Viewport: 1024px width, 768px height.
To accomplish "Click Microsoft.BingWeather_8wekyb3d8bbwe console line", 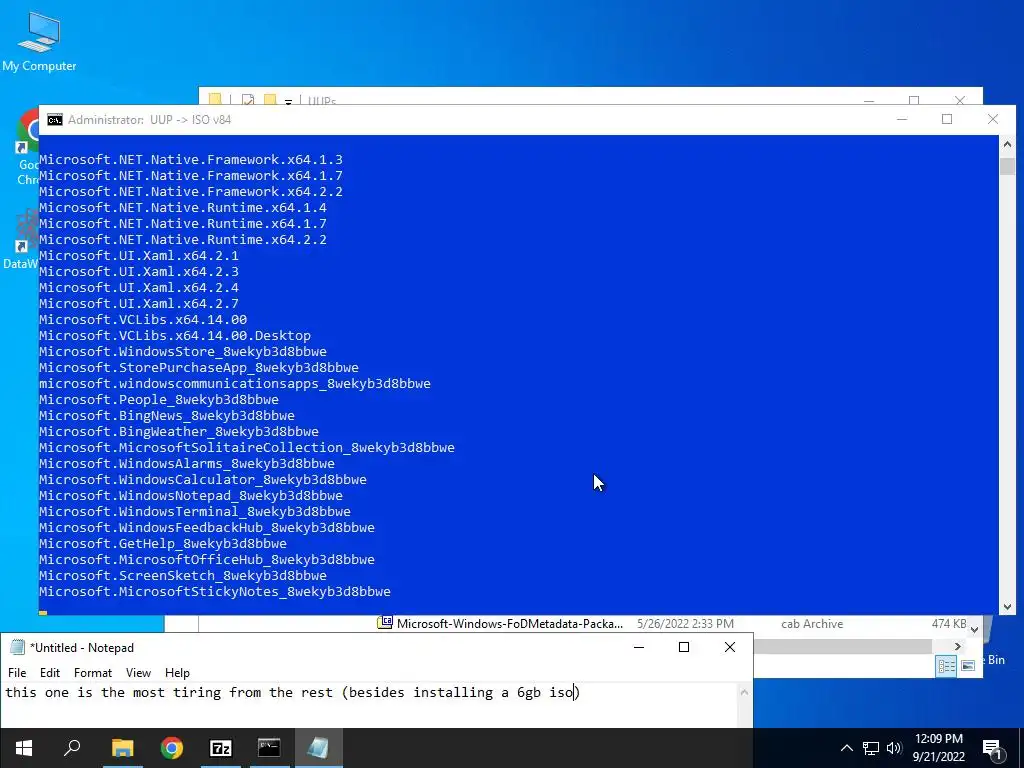I will tap(179, 431).
